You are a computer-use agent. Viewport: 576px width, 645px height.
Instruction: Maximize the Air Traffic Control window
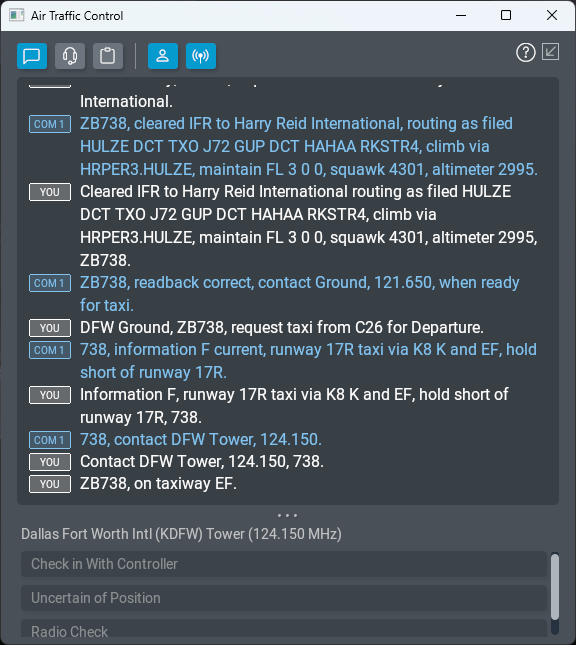506,16
